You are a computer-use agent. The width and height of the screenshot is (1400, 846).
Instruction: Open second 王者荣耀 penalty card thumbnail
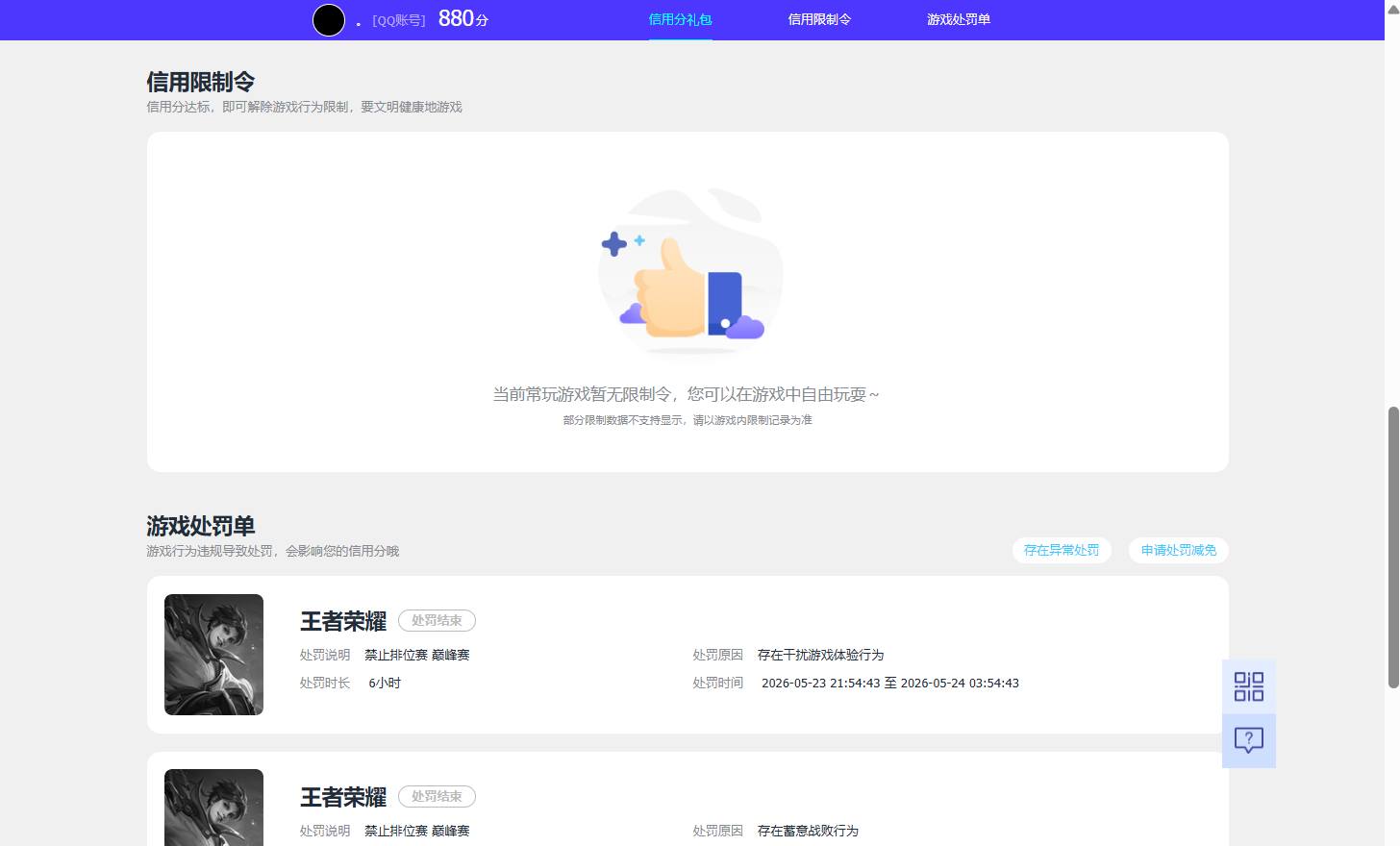pos(213,808)
